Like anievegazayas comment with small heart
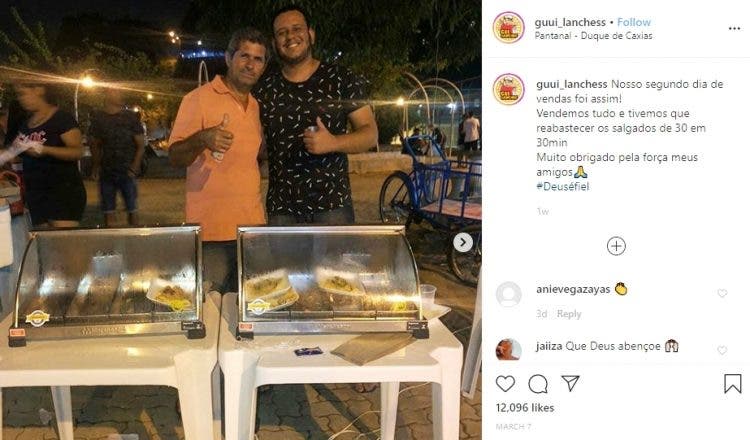Viewport: 750px width, 440px height. (722, 293)
